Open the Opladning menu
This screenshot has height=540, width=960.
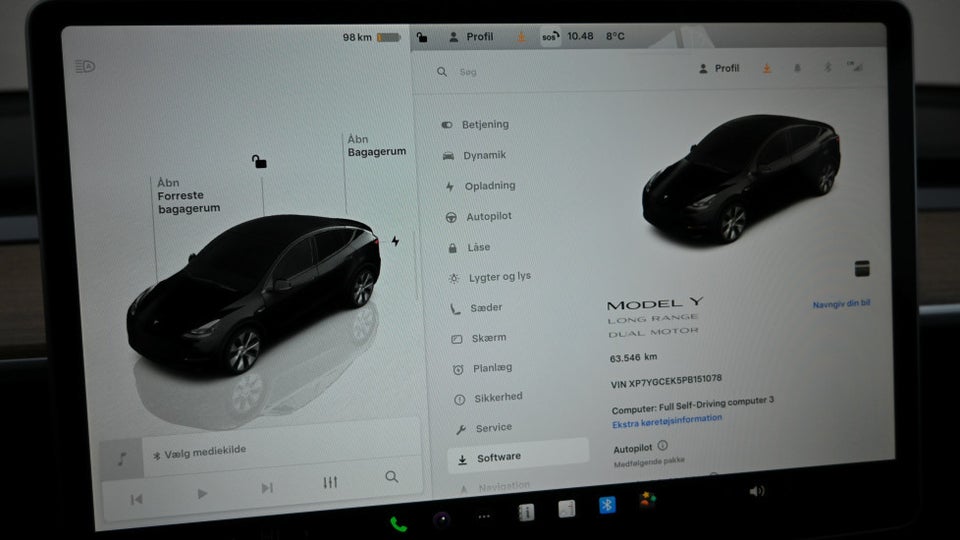481,186
